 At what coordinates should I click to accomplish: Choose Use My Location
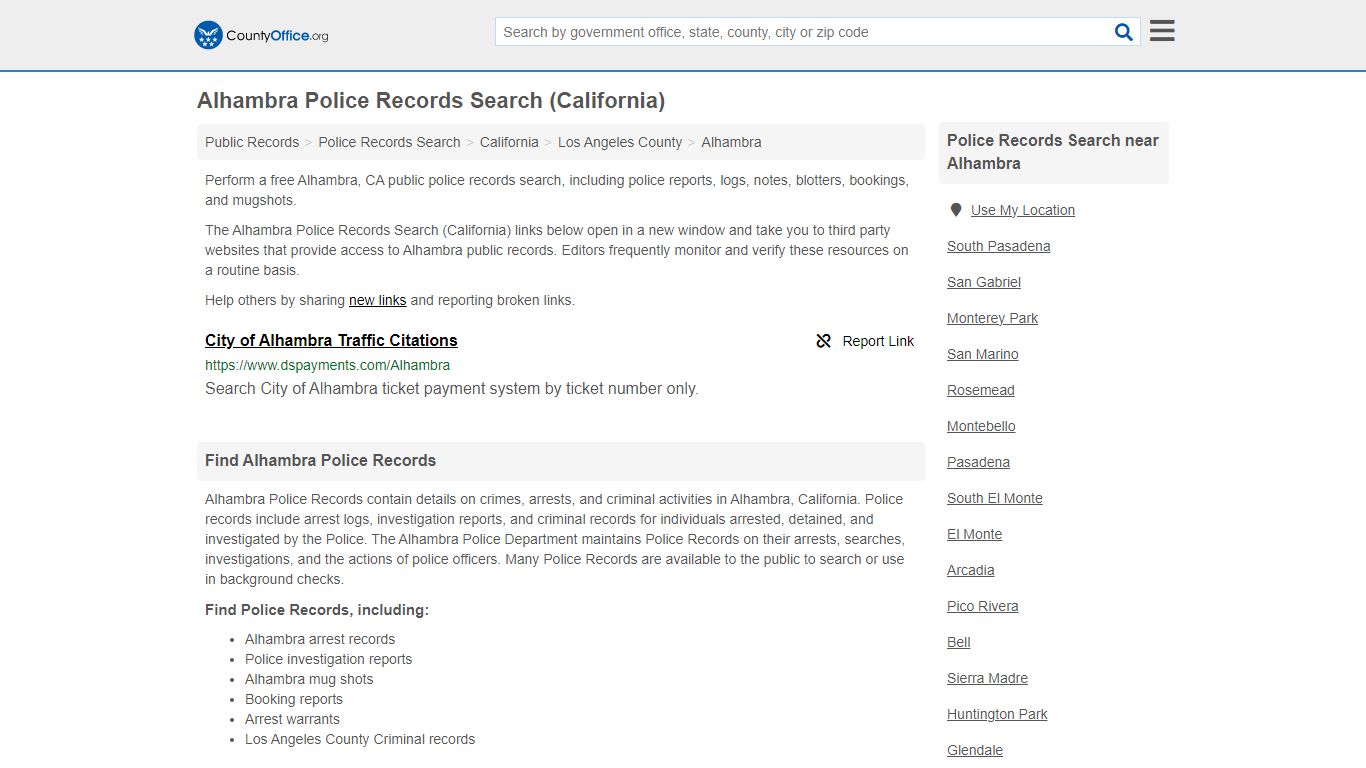tap(1023, 210)
